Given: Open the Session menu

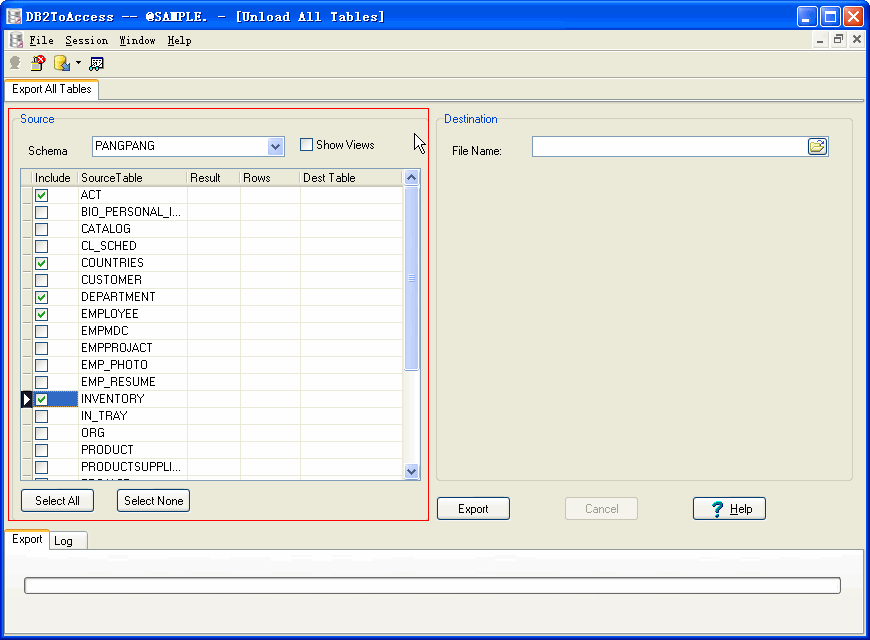Looking at the screenshot, I should click(87, 41).
